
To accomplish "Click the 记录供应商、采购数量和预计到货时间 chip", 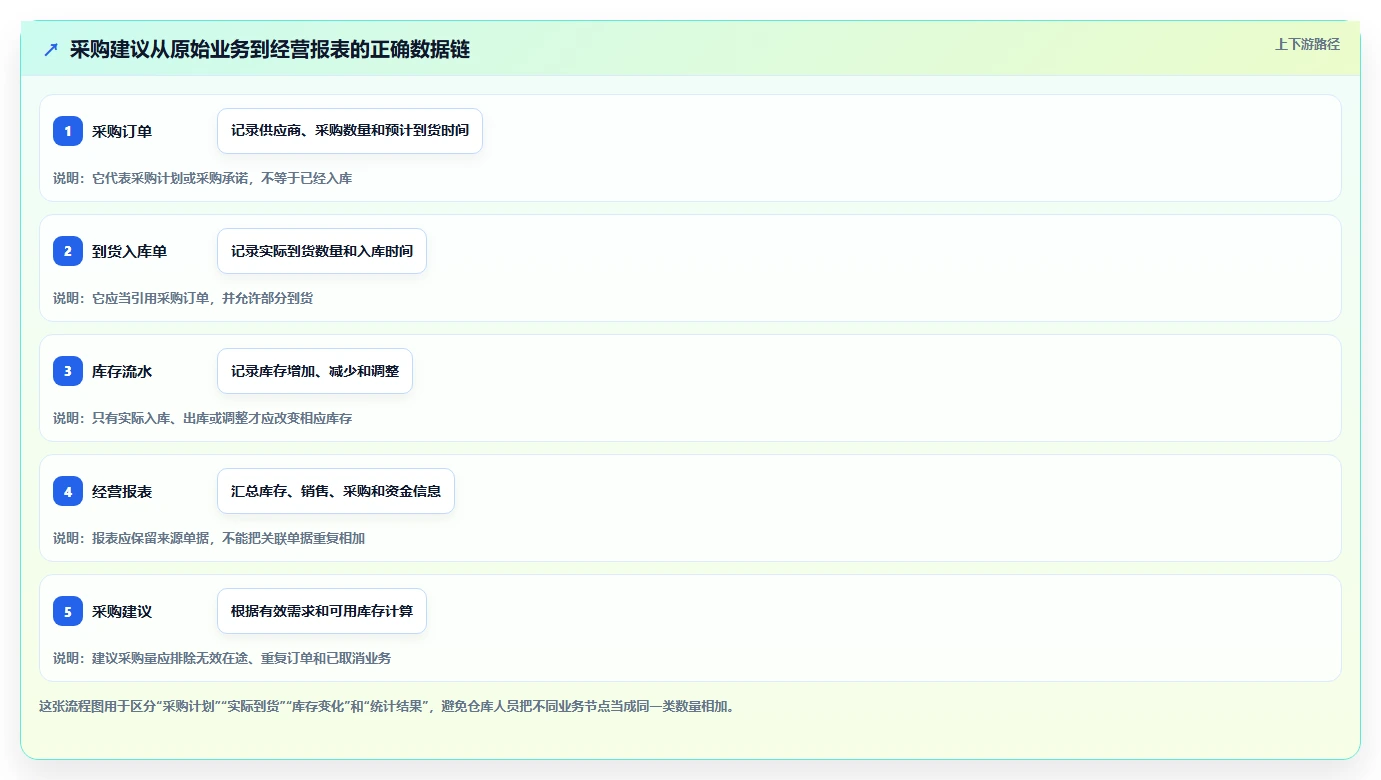I will [x=350, y=131].
